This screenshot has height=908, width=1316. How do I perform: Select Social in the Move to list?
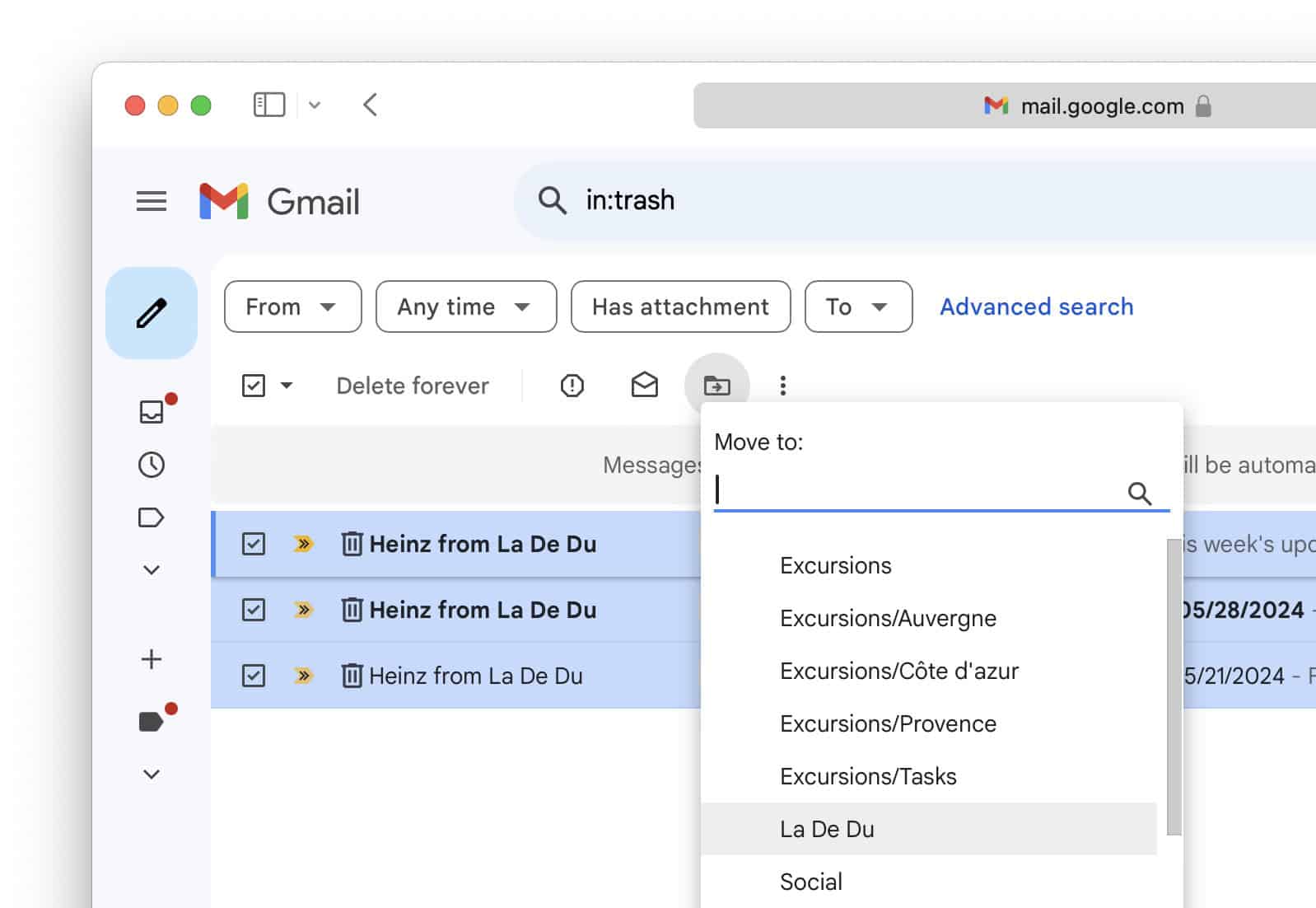point(929,882)
